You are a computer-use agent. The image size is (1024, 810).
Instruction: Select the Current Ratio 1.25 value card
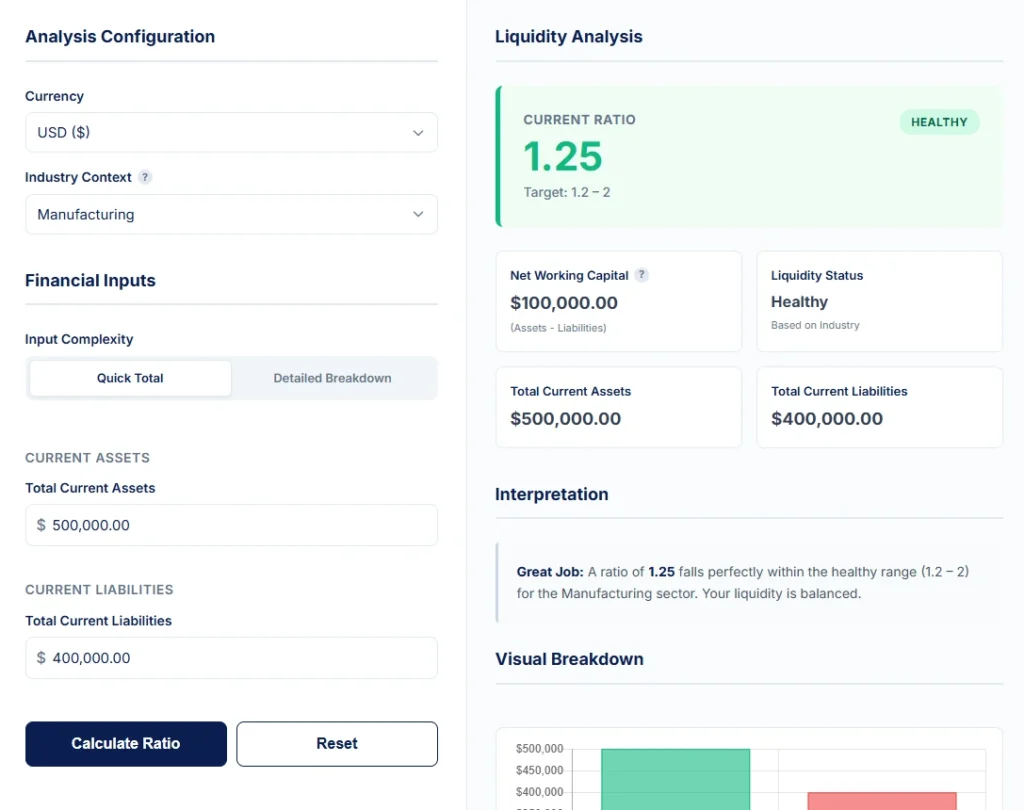click(749, 156)
